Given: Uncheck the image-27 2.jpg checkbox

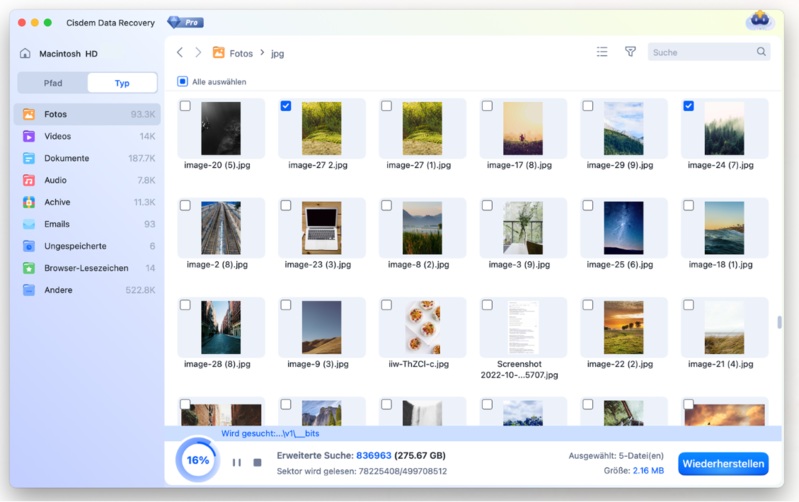Looking at the screenshot, I should point(286,106).
